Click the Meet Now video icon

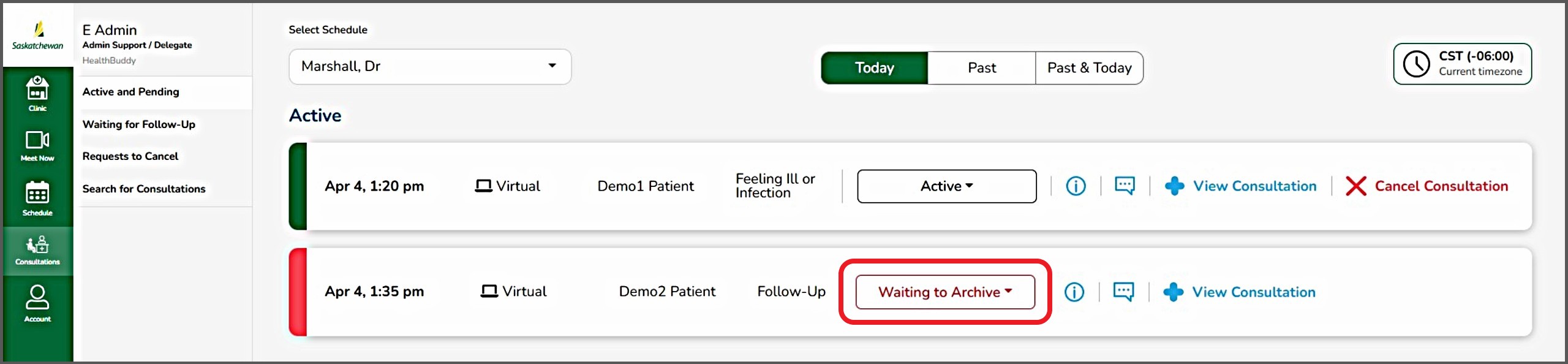pyautogui.click(x=37, y=145)
